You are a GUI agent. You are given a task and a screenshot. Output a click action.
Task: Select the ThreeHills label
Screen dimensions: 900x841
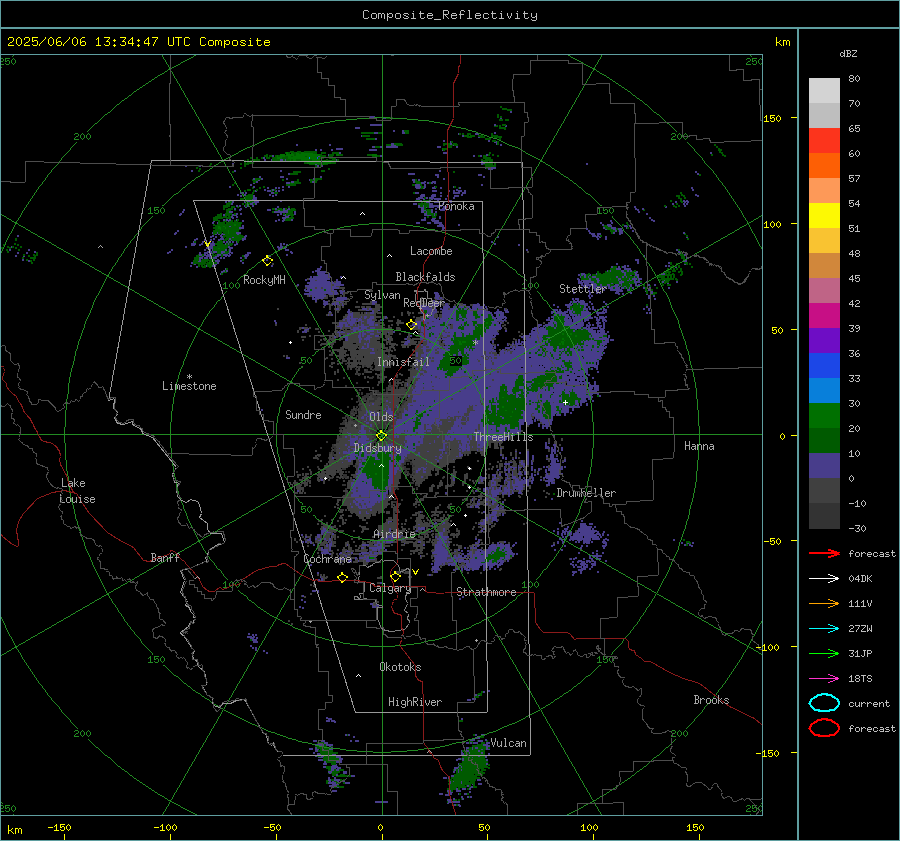503,437
